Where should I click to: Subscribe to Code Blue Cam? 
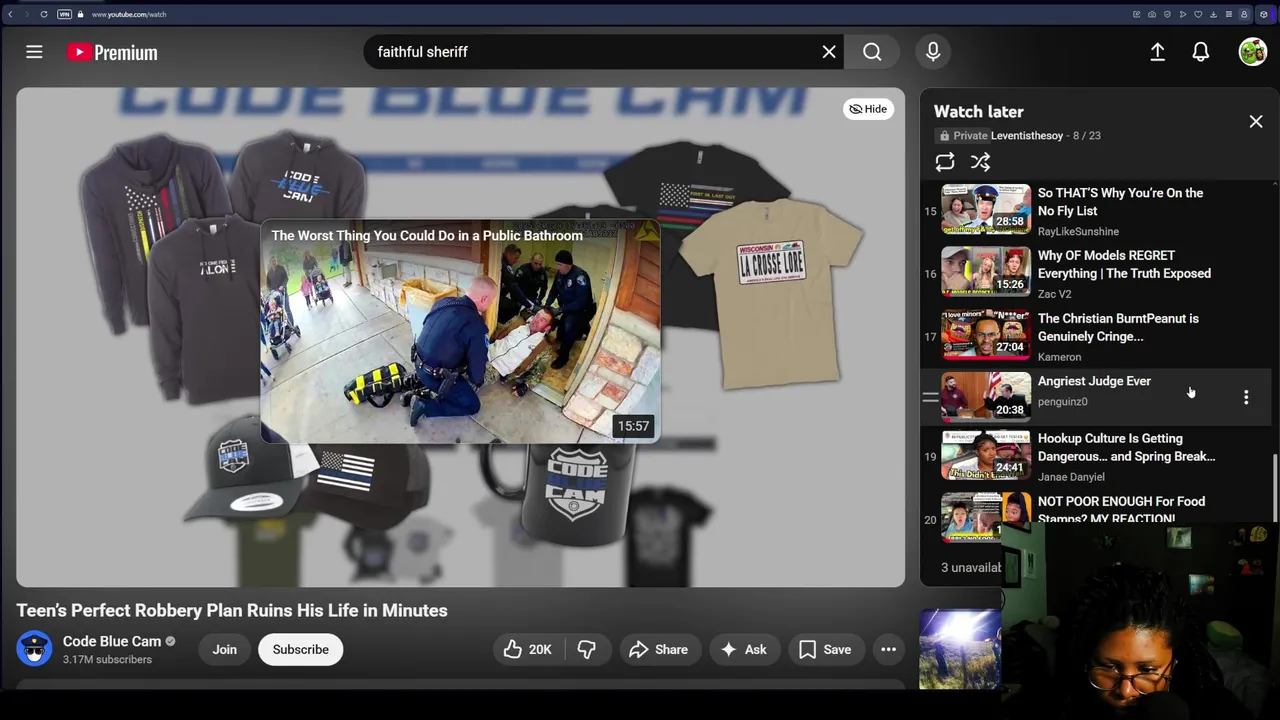tap(301, 650)
